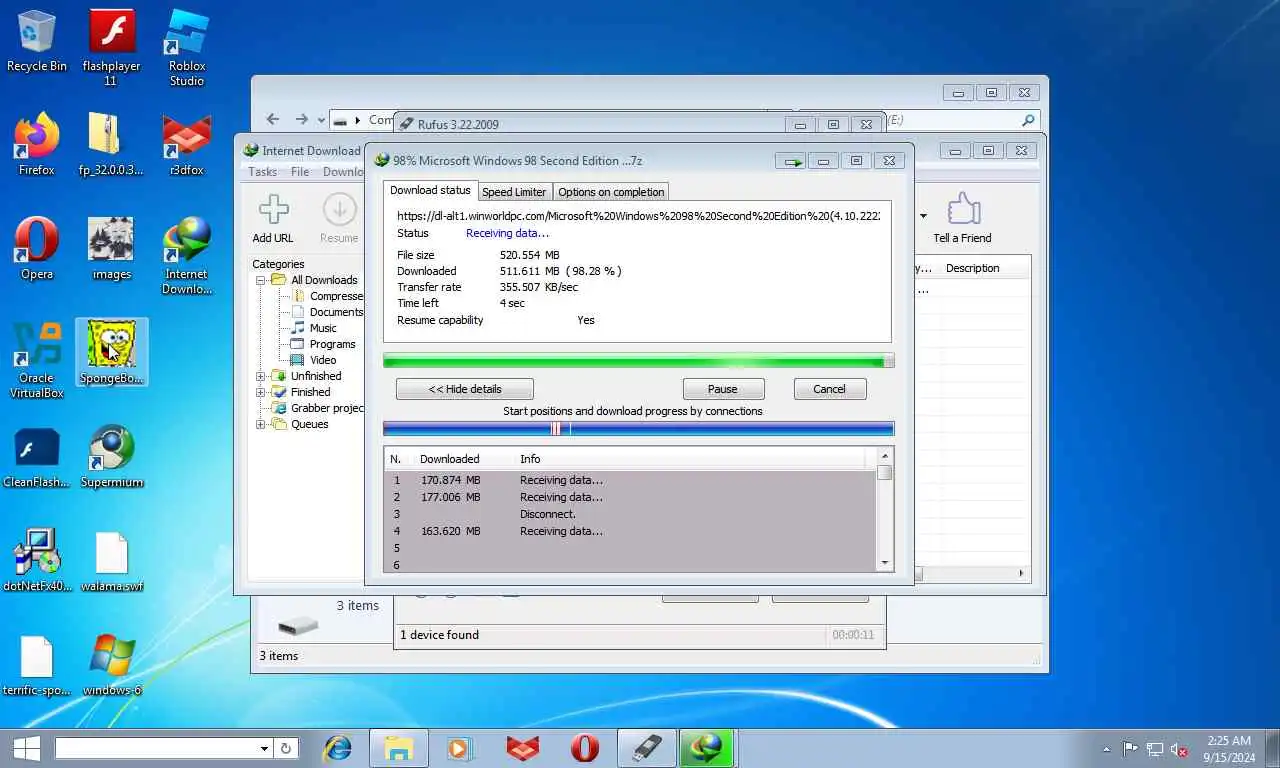The image size is (1280, 768).
Task: Select the walama.swf file icon
Action: 112,561
